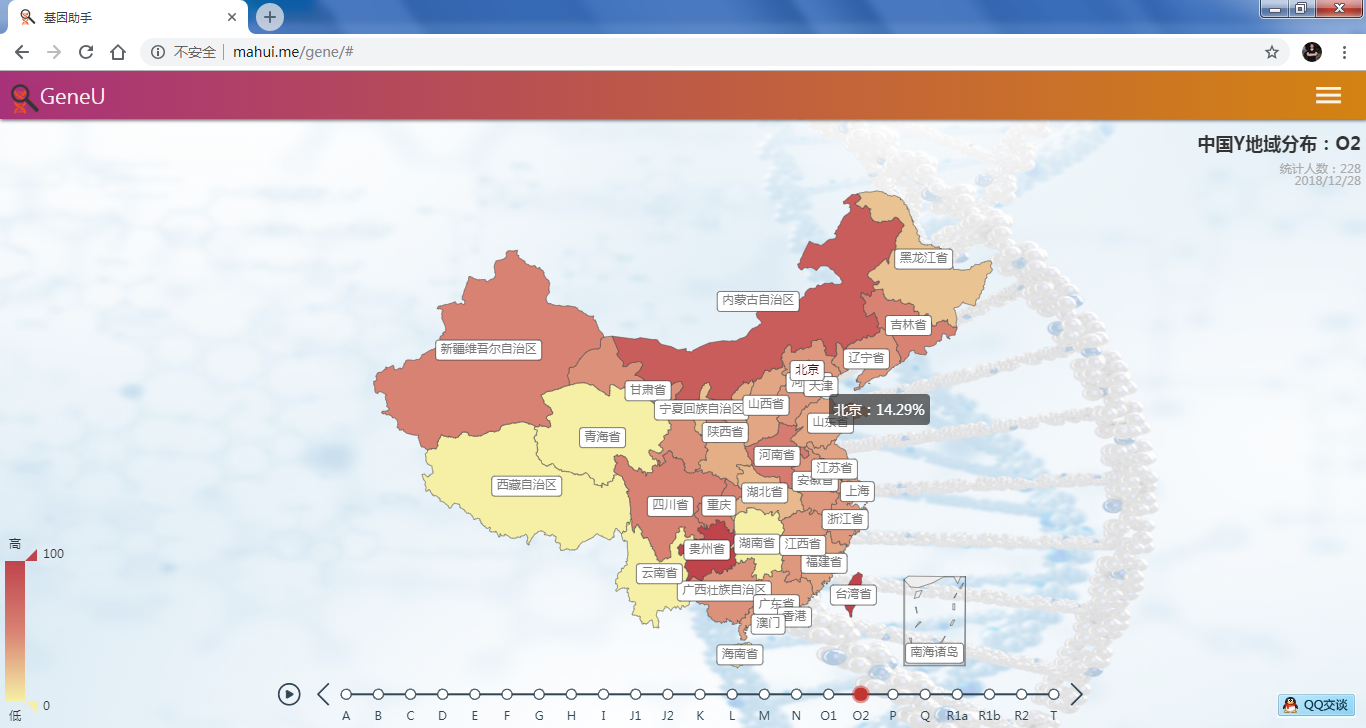
Task: Switch to the 基因助手 tab
Action: pos(120,18)
